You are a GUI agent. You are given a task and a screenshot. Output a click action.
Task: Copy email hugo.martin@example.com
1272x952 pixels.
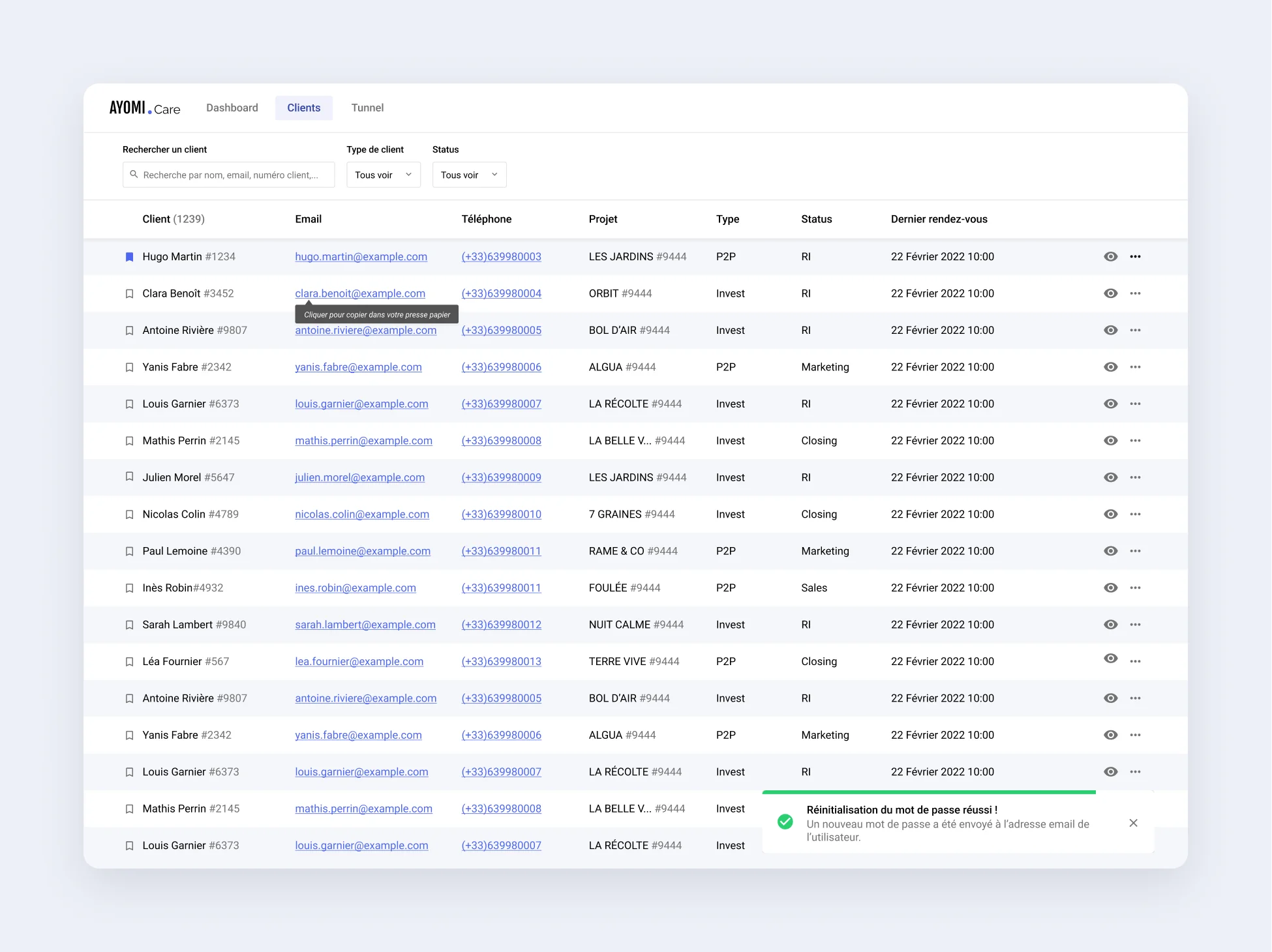click(x=361, y=257)
